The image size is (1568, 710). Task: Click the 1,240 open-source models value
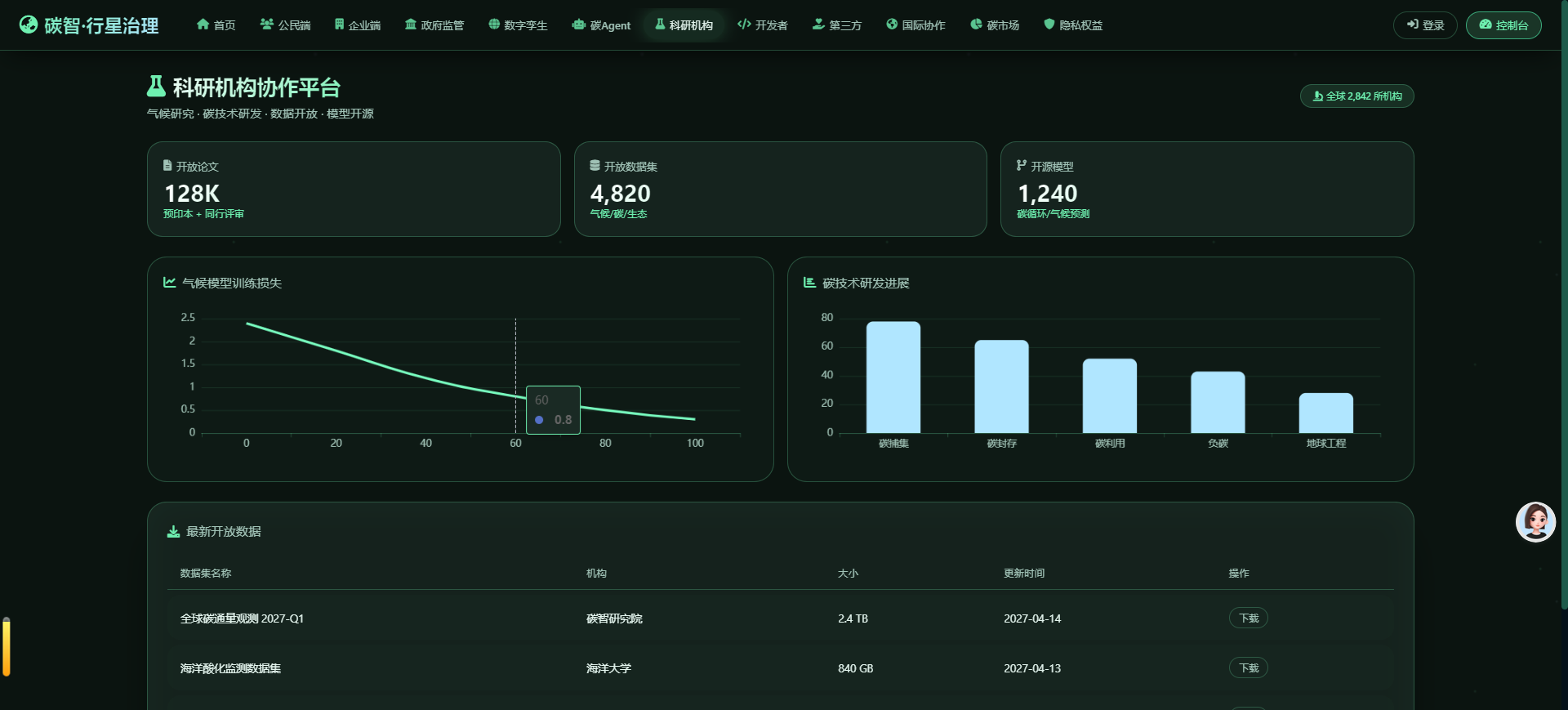[x=1048, y=194]
